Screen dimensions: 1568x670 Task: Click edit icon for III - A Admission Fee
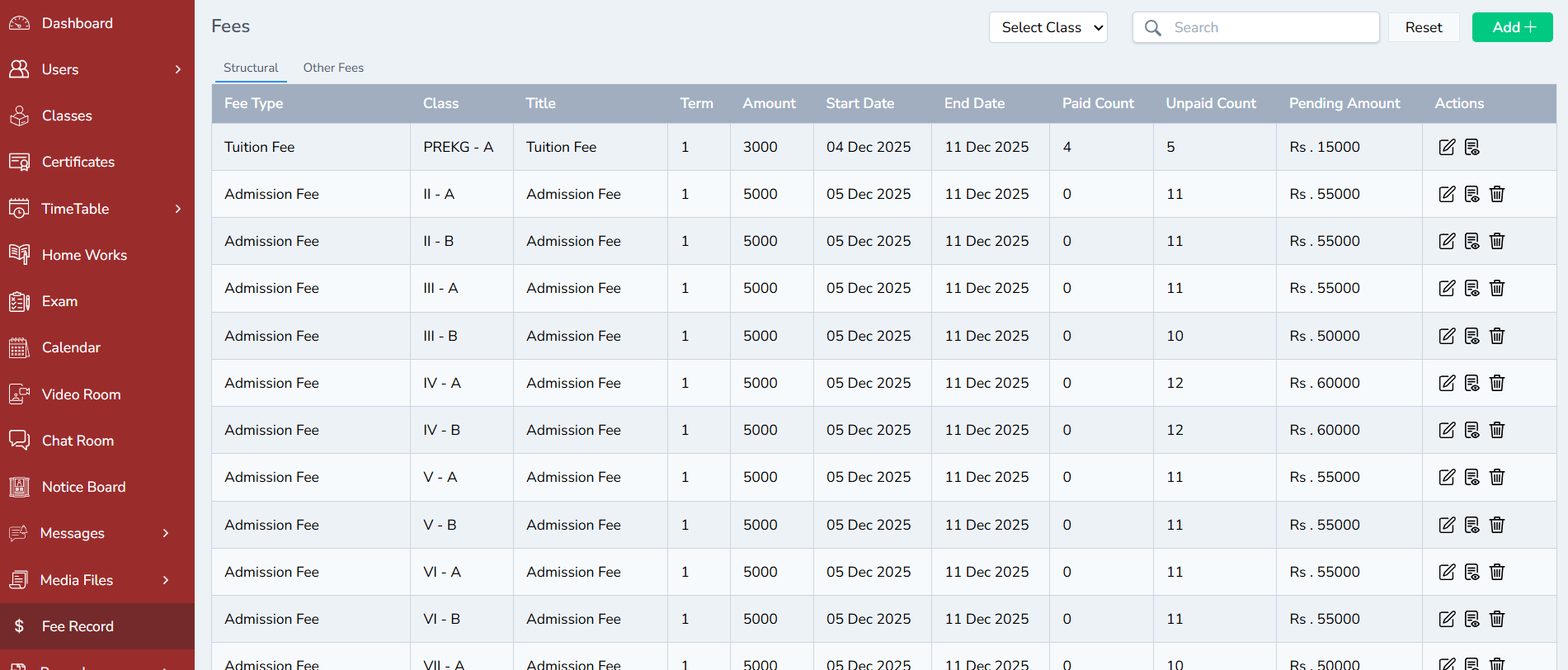pyautogui.click(x=1447, y=288)
